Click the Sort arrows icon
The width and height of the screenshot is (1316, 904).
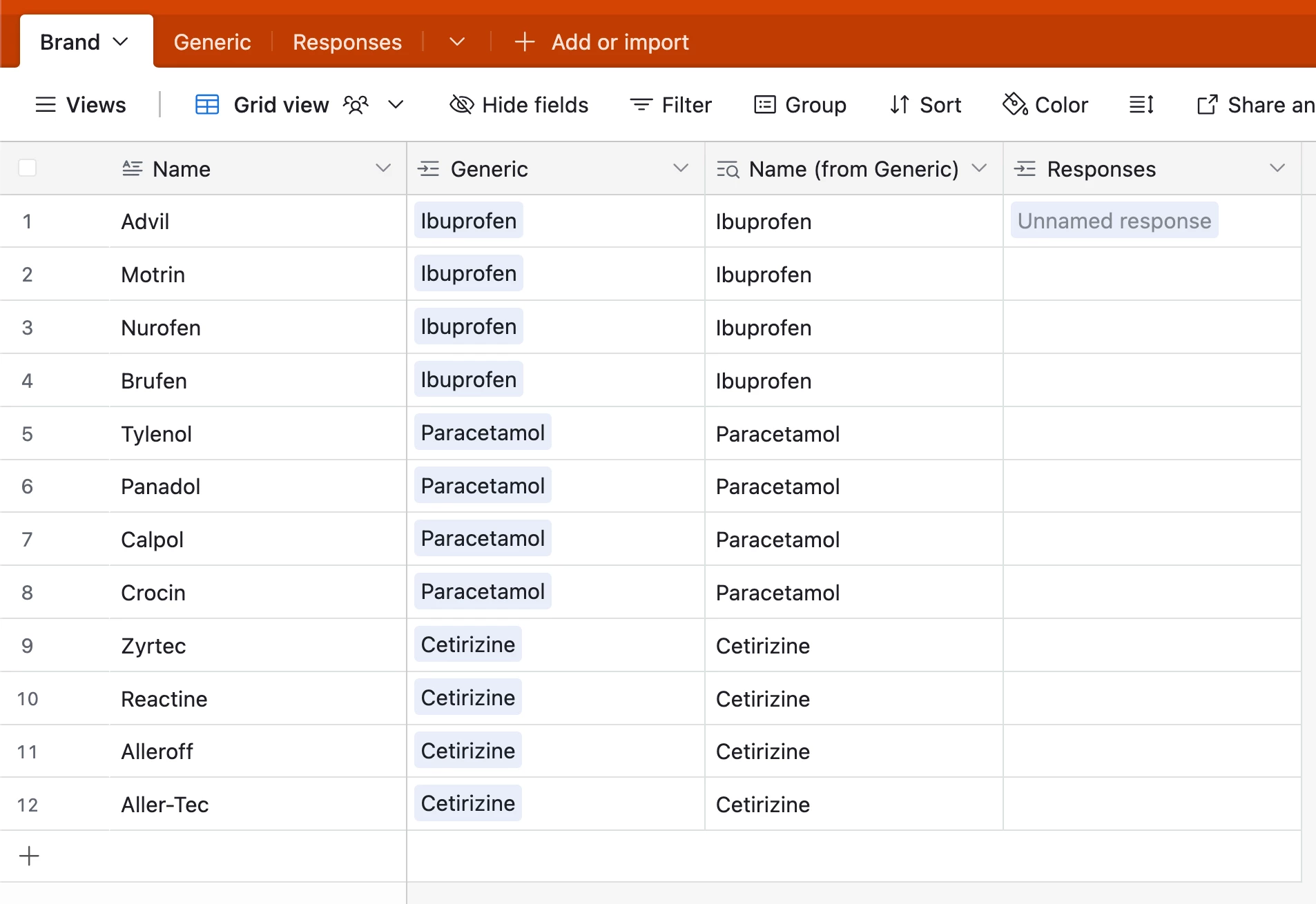[x=900, y=105]
